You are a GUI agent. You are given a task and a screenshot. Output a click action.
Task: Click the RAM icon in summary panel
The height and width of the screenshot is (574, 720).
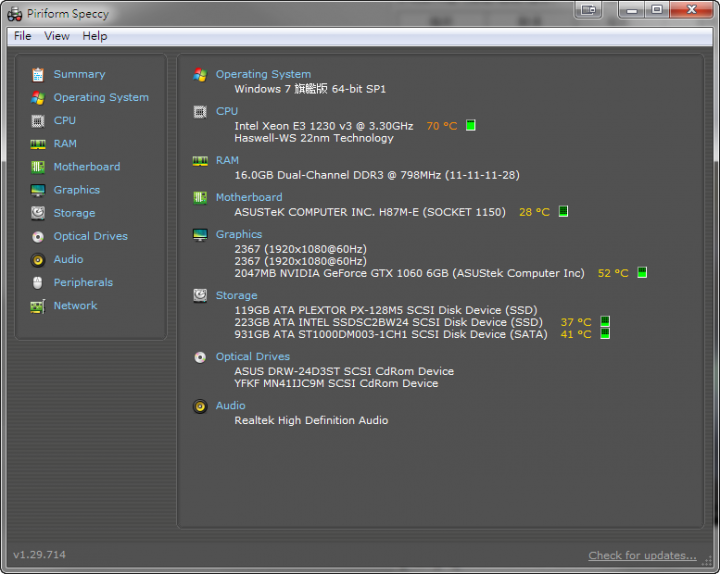point(200,161)
